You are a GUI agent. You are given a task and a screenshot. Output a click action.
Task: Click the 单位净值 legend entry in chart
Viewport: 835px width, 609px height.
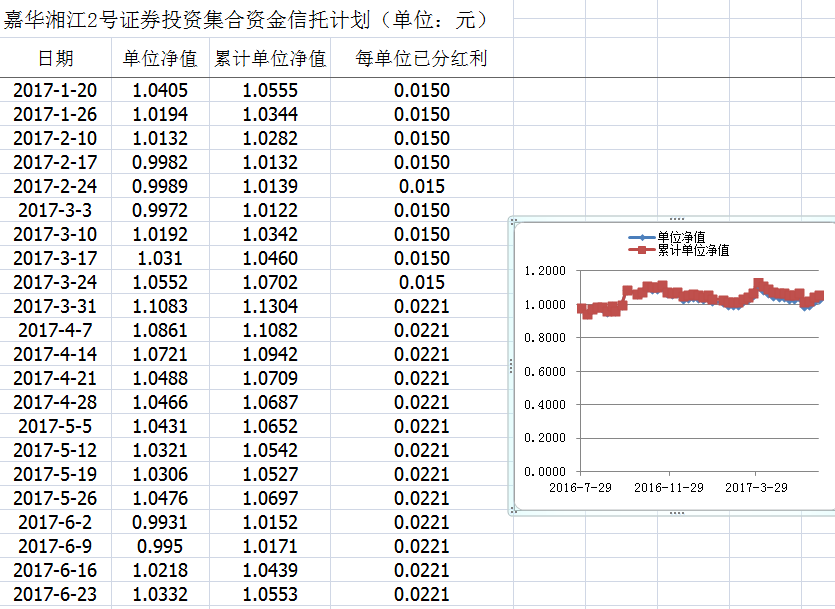(680, 237)
